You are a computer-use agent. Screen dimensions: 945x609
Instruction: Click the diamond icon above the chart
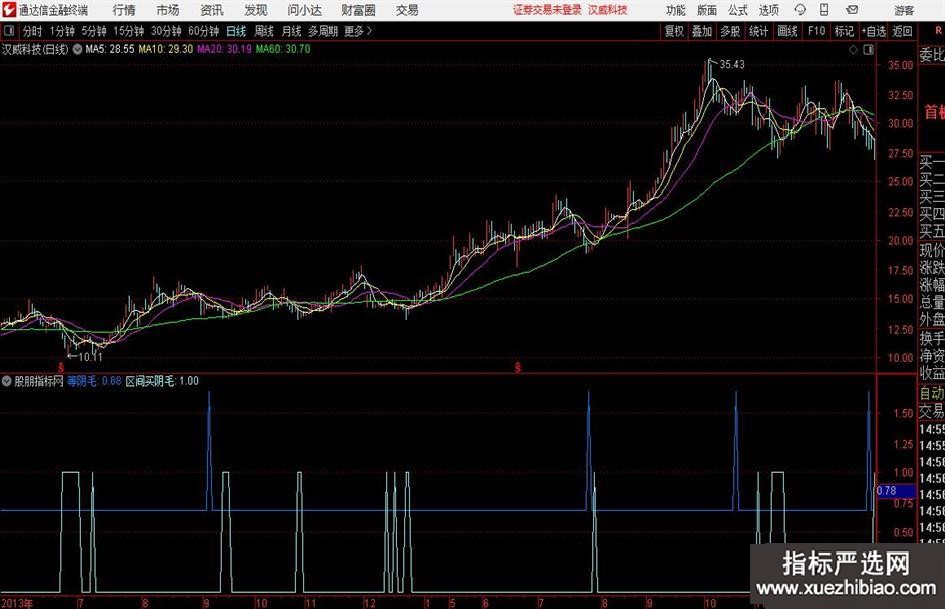coord(853,50)
